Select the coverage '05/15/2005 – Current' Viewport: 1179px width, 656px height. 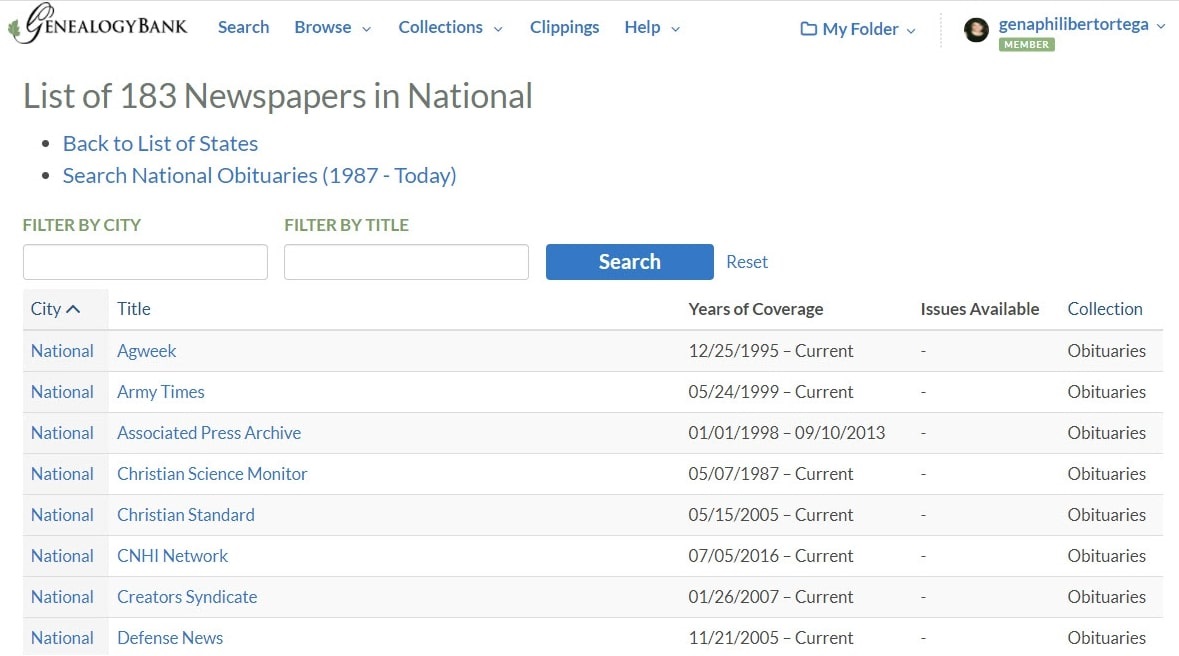point(771,515)
